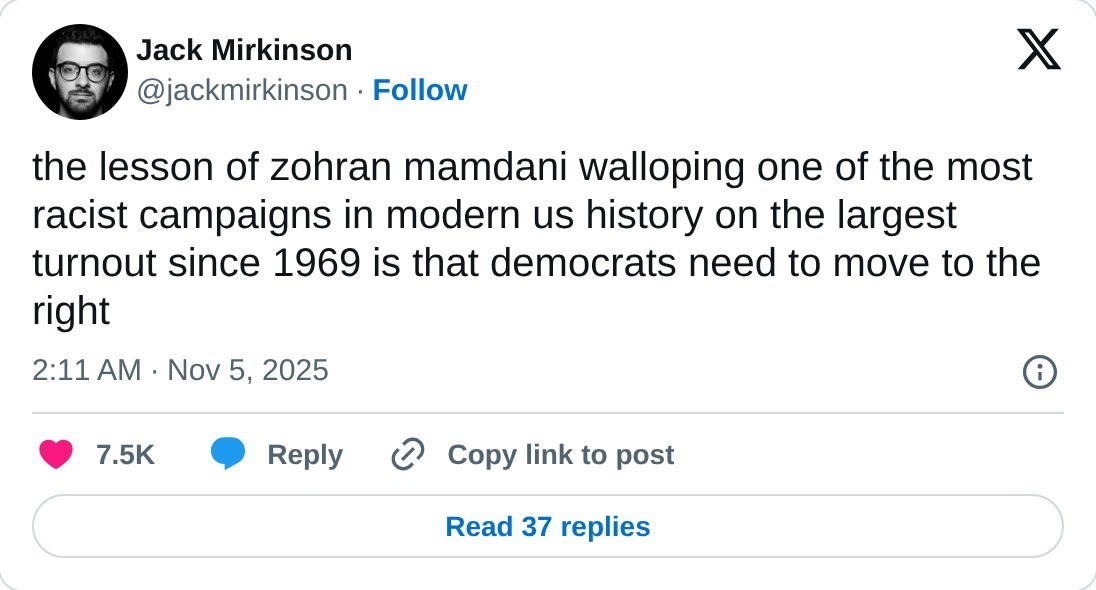Click the Jack Mirkinson display name
The height and width of the screenshot is (590, 1096).
[x=244, y=50]
